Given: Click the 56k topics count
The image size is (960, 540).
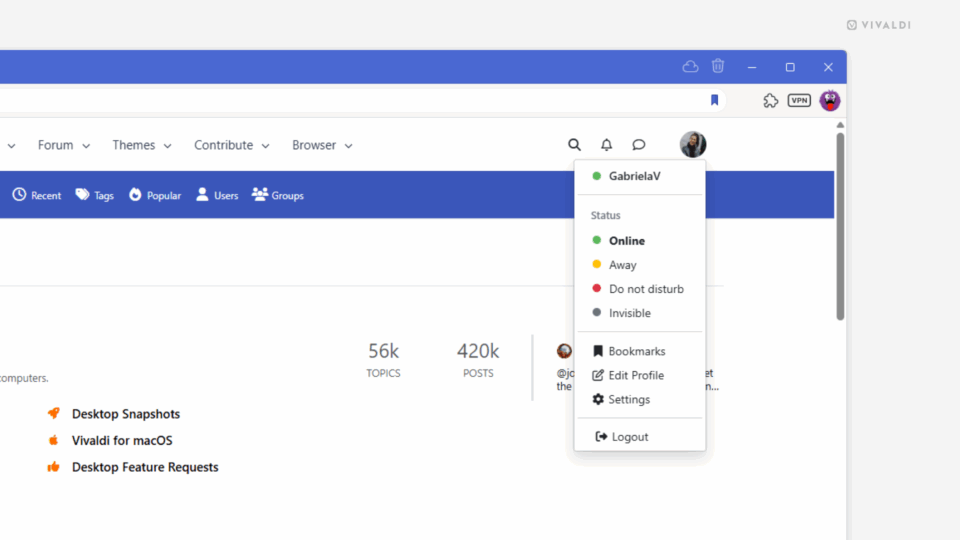Looking at the screenshot, I should (383, 351).
